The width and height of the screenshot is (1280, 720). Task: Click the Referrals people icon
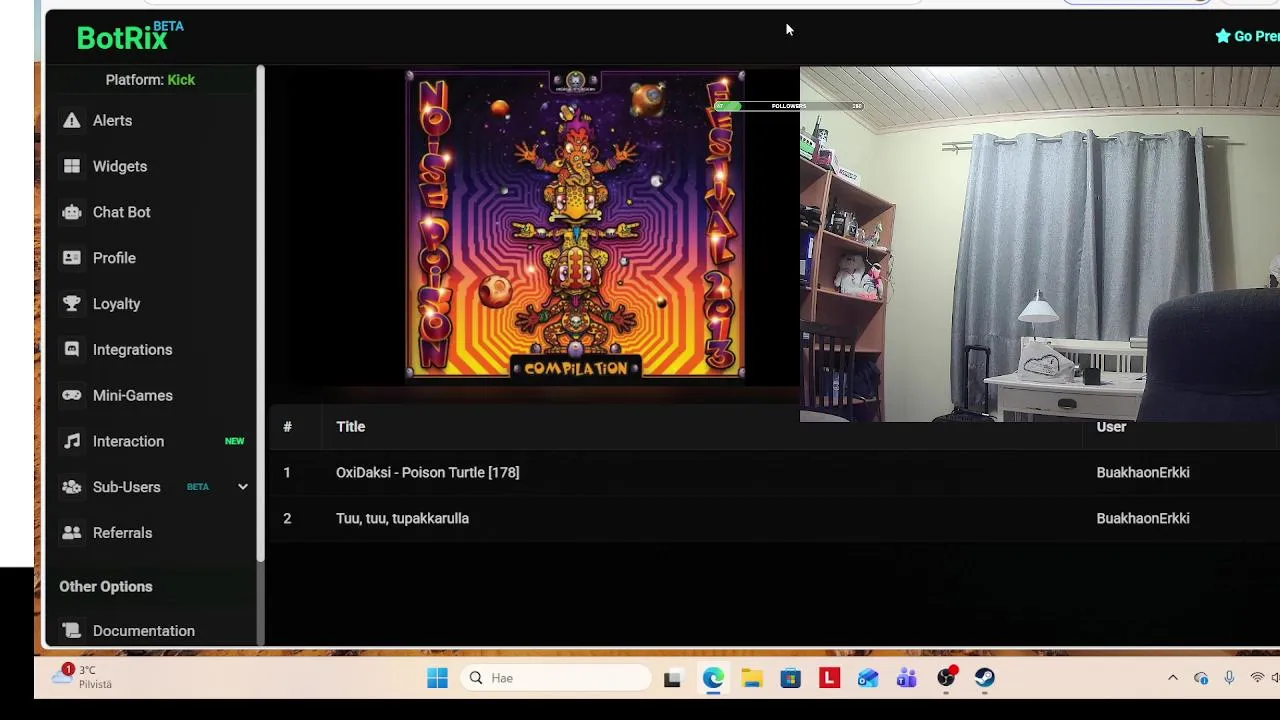[72, 533]
